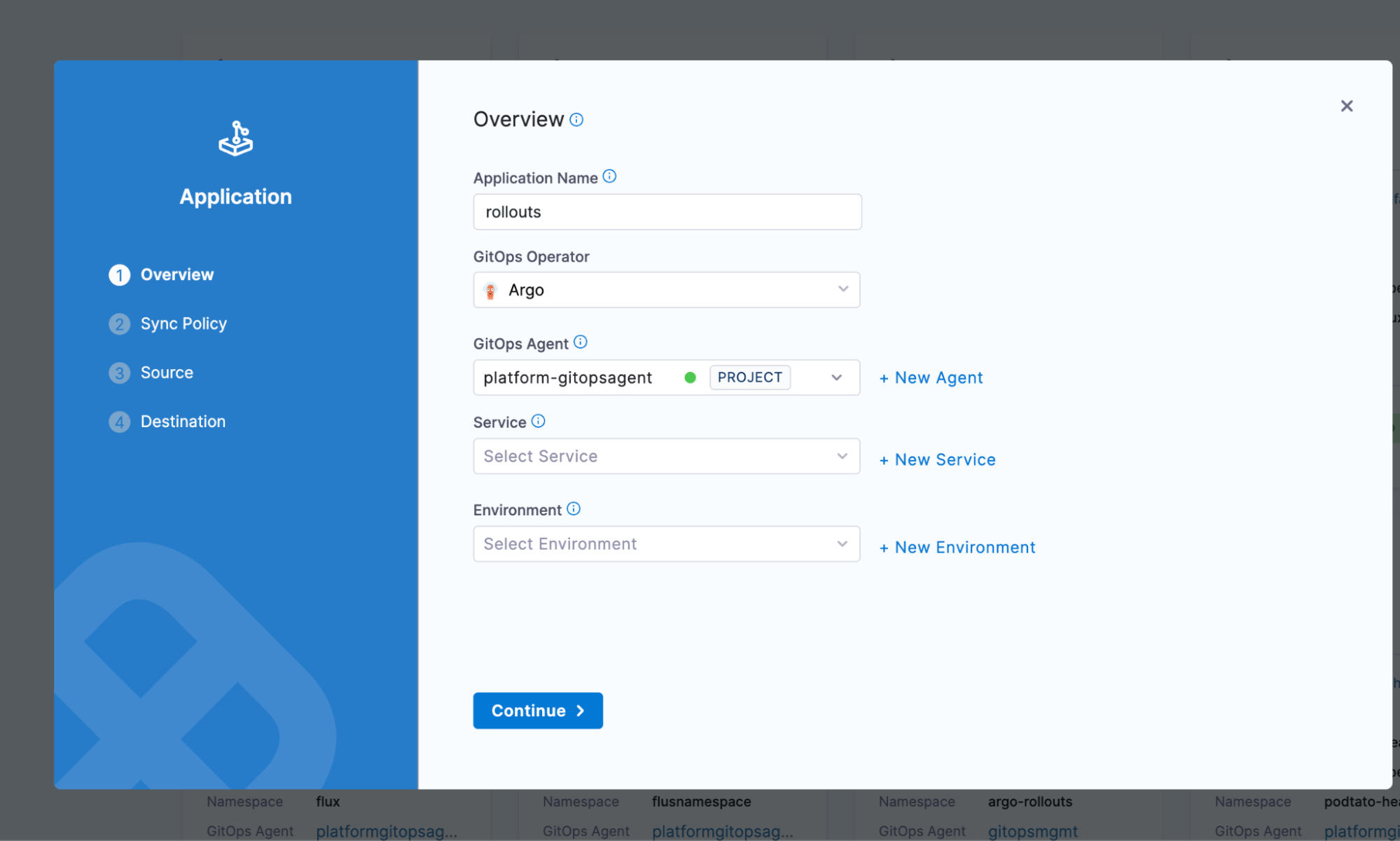Click info icon next to GitOps Agent
This screenshot has width=1400, height=841.
[580, 342]
